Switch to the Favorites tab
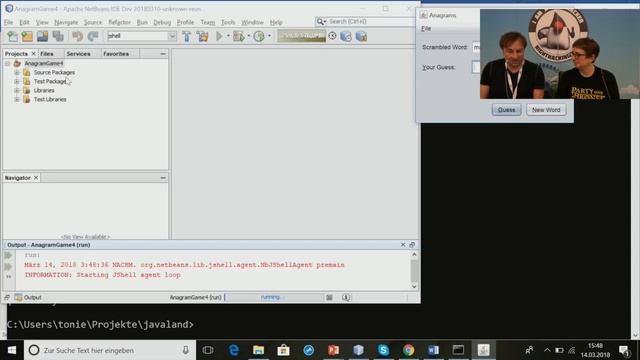This screenshot has height=360, width=640. pos(116,54)
